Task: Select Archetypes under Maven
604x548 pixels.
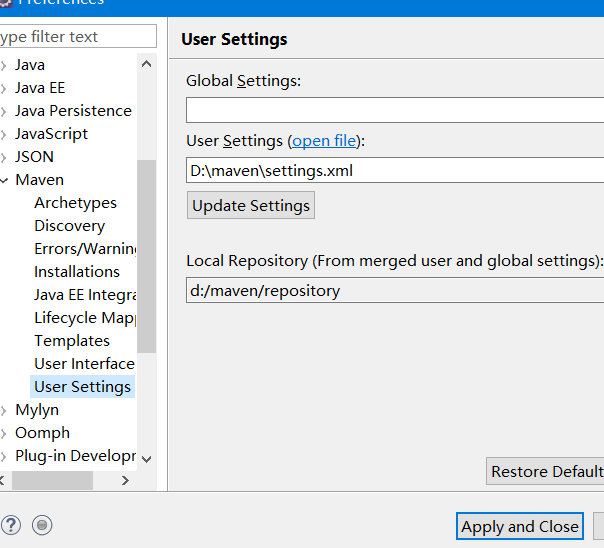Action: tap(75, 203)
